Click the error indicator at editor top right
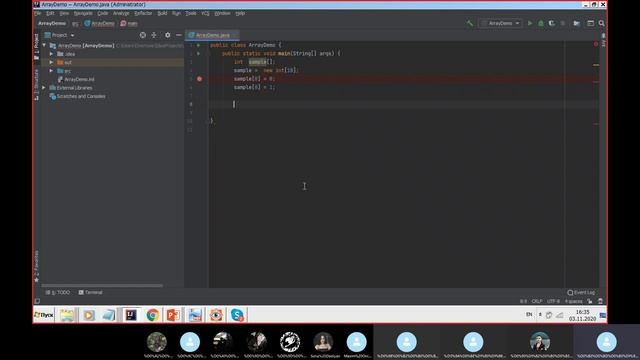The image size is (640, 360). point(596,44)
